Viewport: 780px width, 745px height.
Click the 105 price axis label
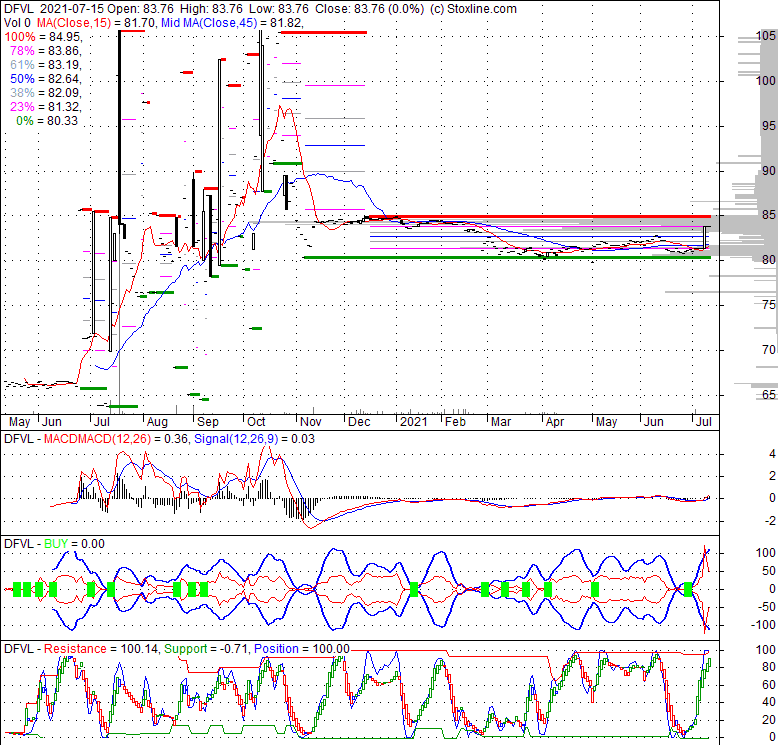pos(766,36)
